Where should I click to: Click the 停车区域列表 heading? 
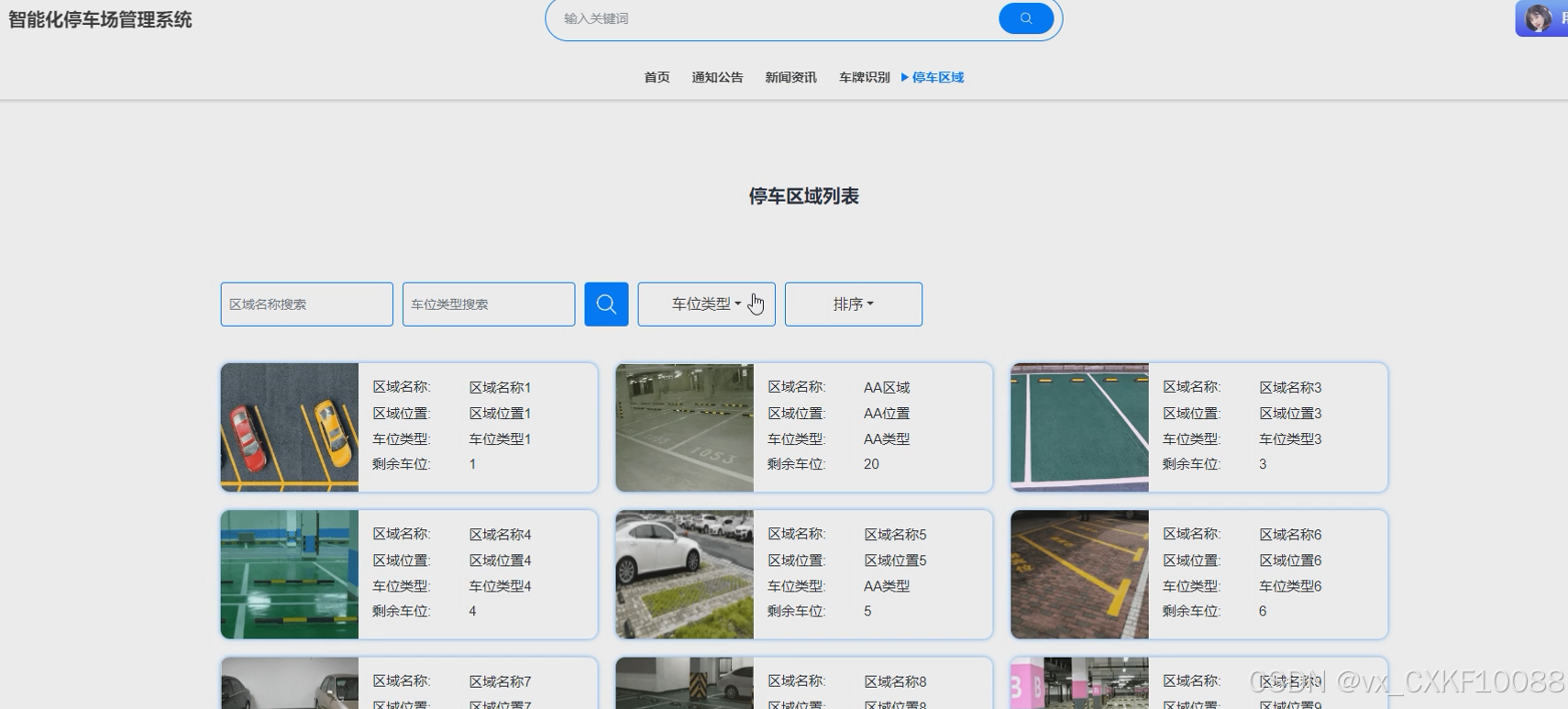[x=803, y=196]
